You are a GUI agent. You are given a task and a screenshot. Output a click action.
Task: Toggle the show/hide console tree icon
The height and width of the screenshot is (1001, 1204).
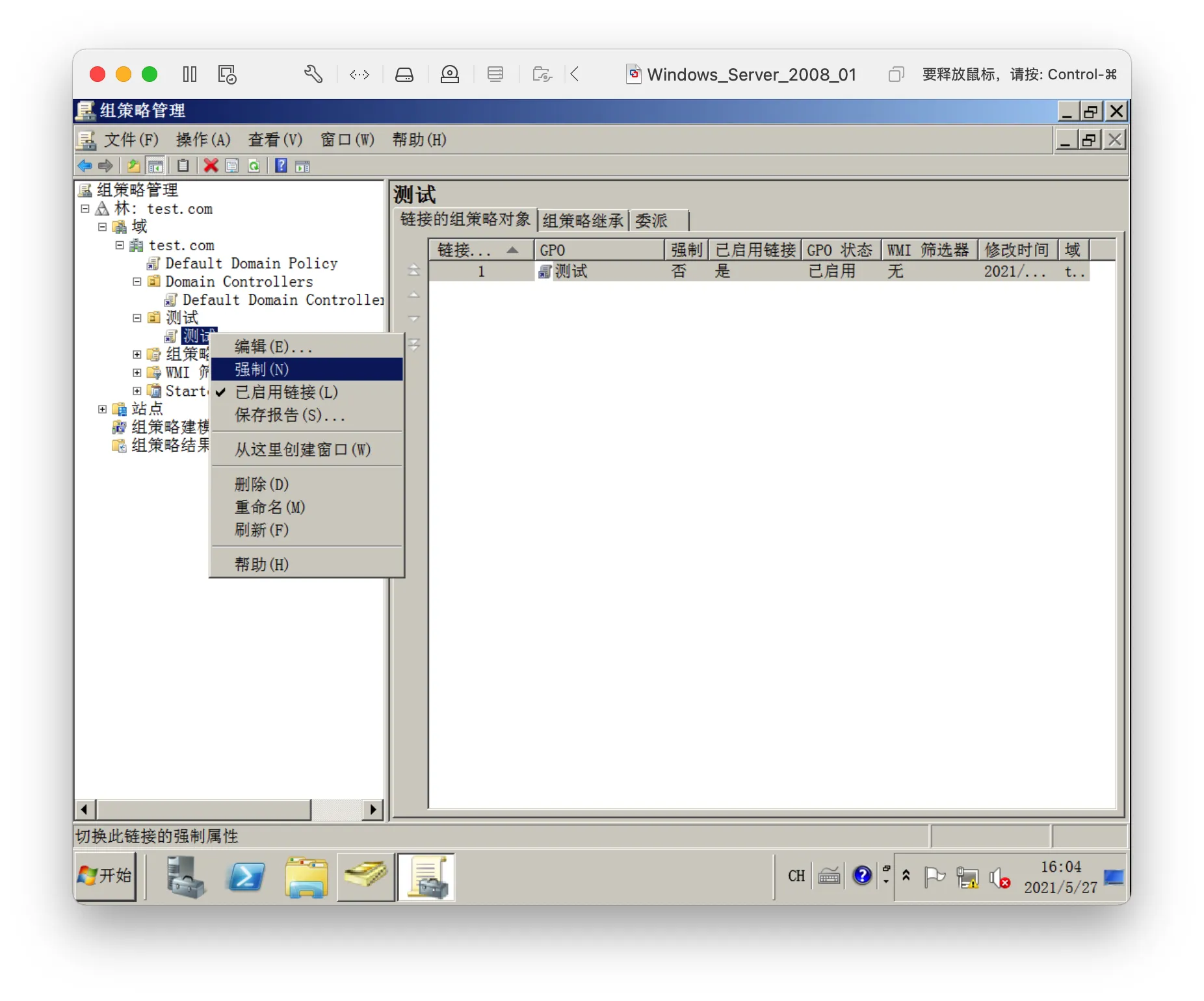[x=155, y=166]
